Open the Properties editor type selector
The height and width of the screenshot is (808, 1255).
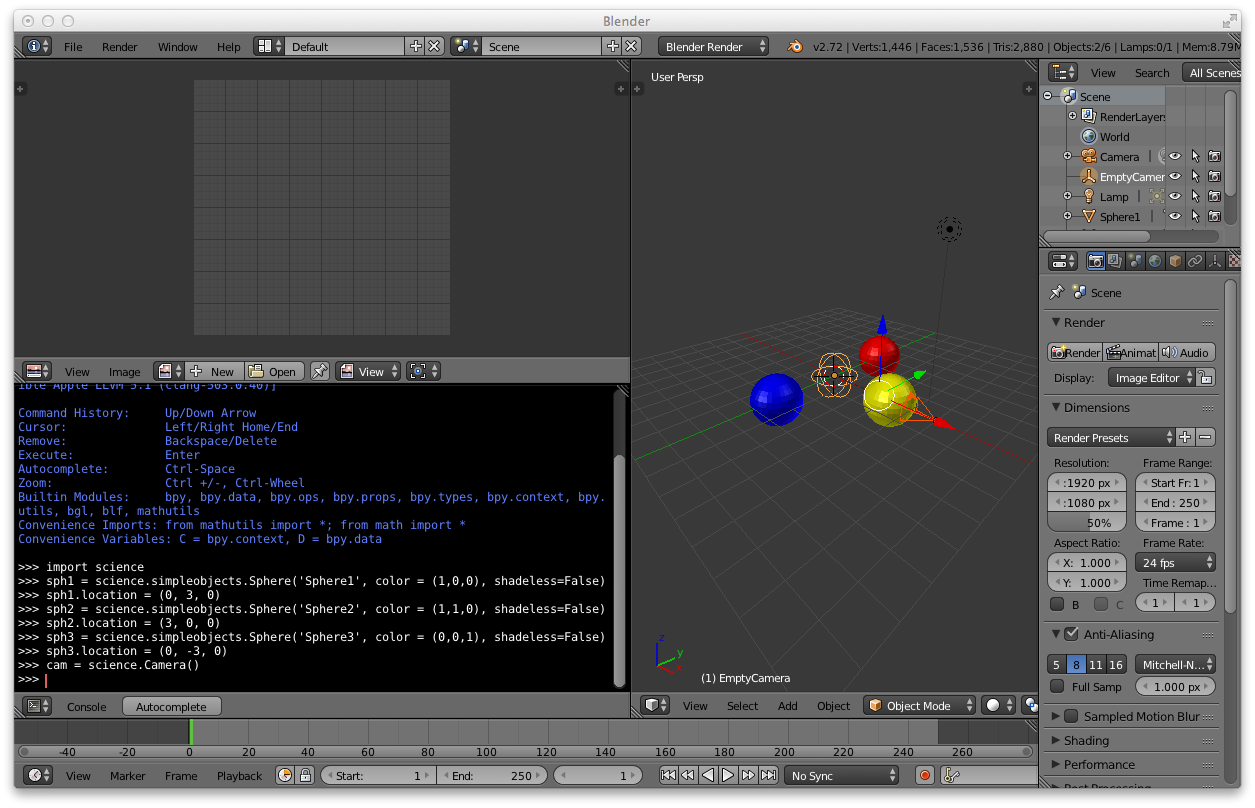coord(1062,261)
